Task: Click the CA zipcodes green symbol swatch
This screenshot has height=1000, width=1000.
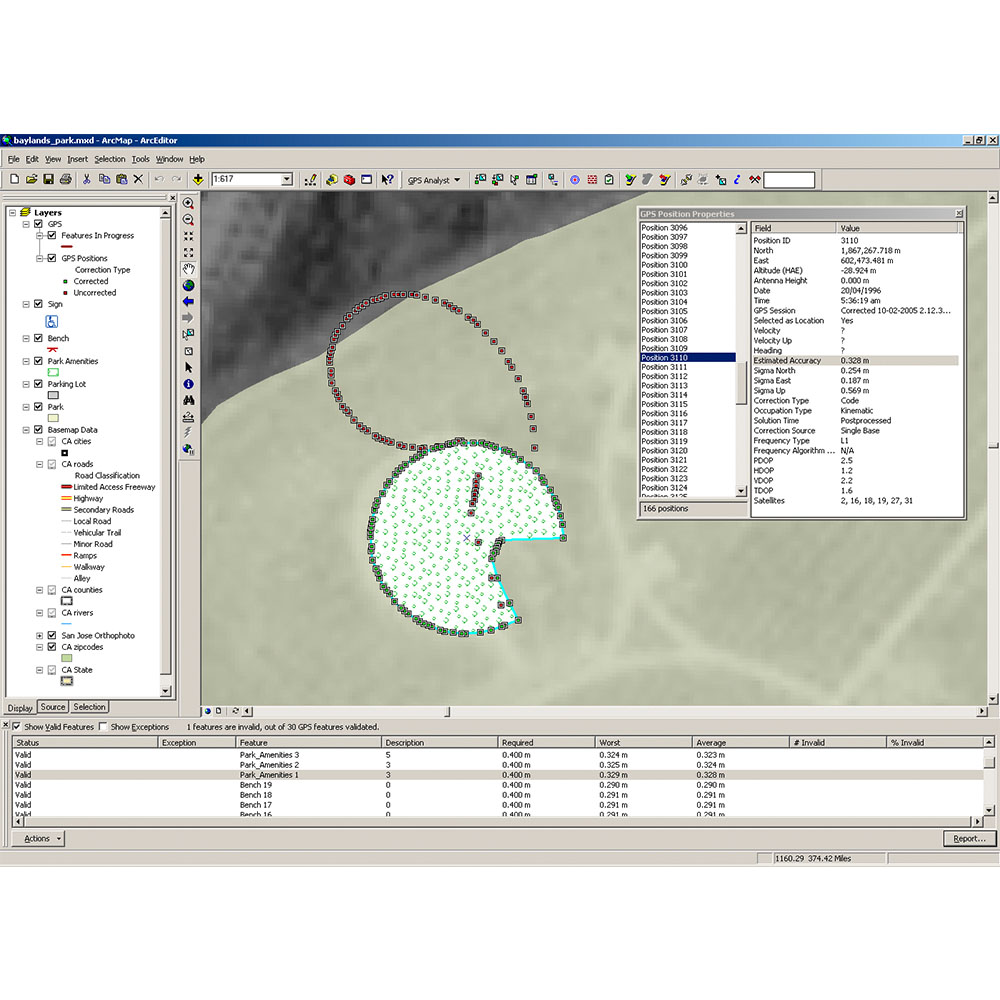Action: click(x=66, y=658)
